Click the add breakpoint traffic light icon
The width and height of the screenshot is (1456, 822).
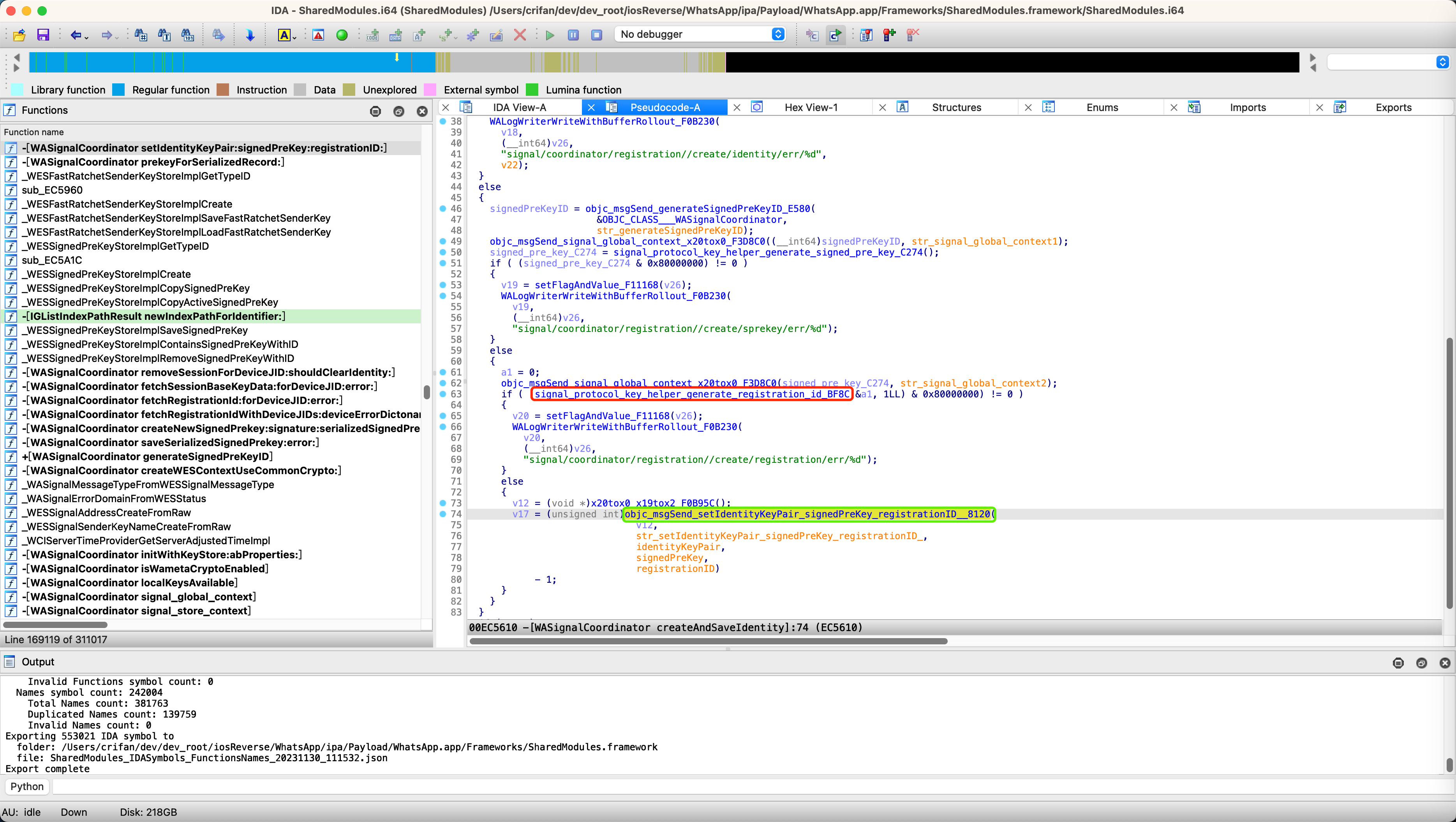pyautogui.click(x=889, y=35)
